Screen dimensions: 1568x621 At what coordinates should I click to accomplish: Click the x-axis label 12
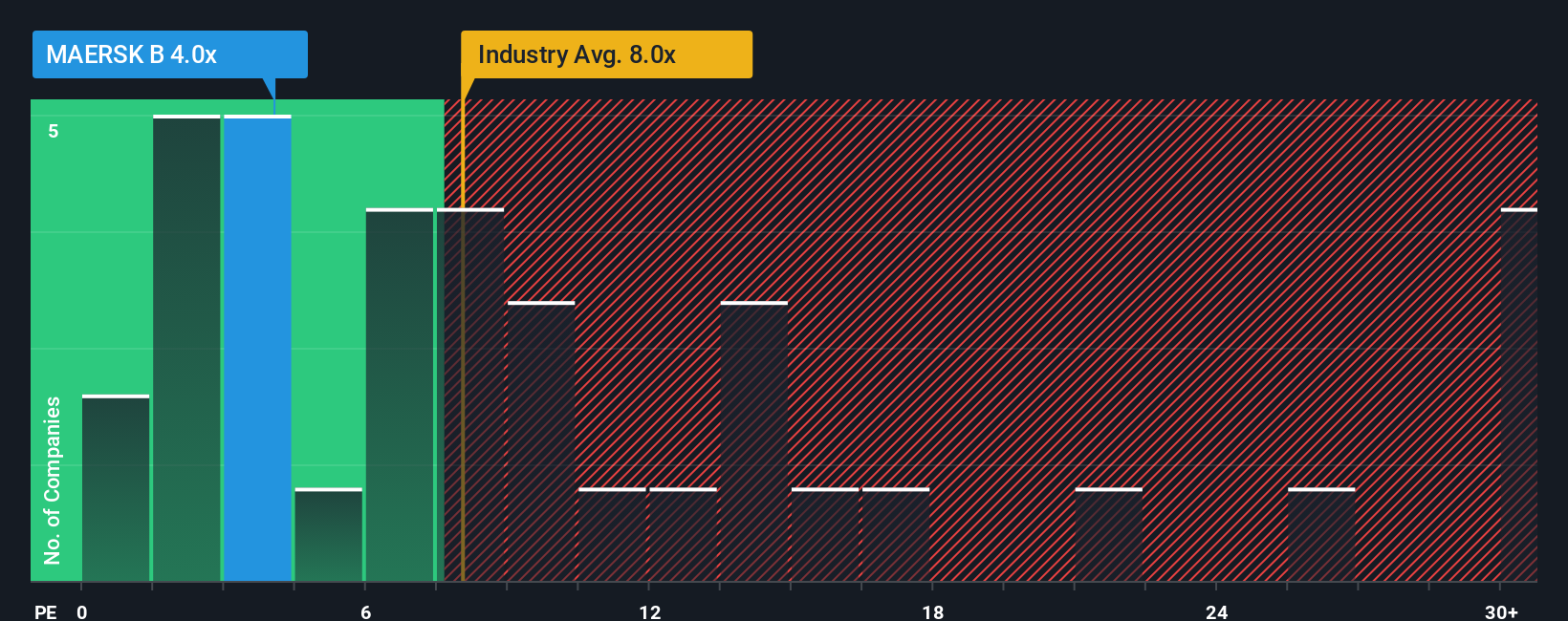tap(649, 611)
